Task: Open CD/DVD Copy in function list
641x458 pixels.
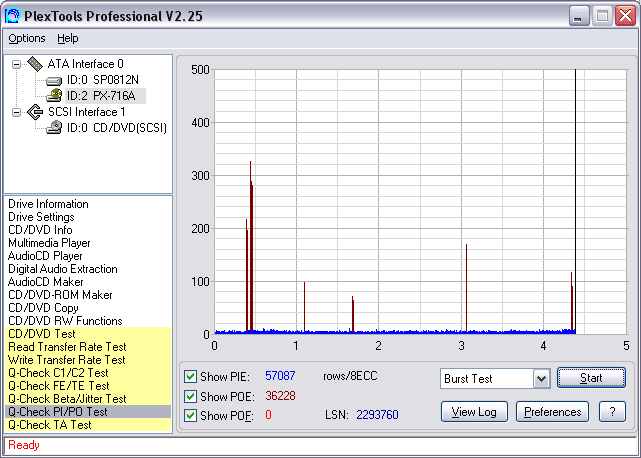Action: click(x=43, y=308)
